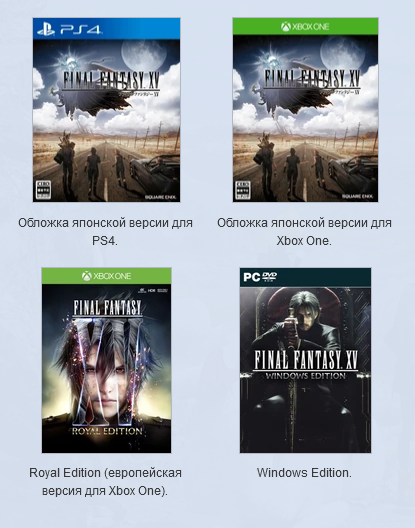This screenshot has height=528, width=415.
Task: Click the Xbox One logo on Japanese cover
Action: click(305, 26)
